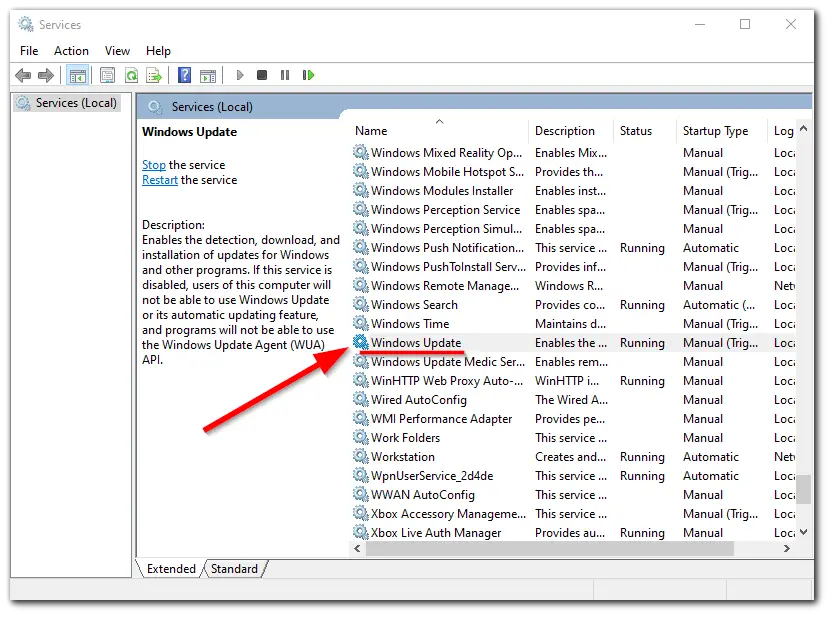Select the Windows Push Notification... service name
Image resolution: width=832 pixels, height=618 pixels.
447,248
